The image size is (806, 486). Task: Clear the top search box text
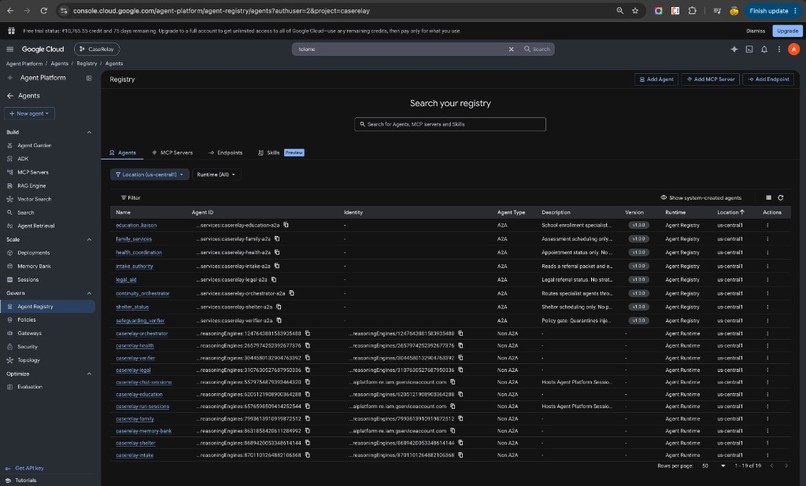click(511, 49)
